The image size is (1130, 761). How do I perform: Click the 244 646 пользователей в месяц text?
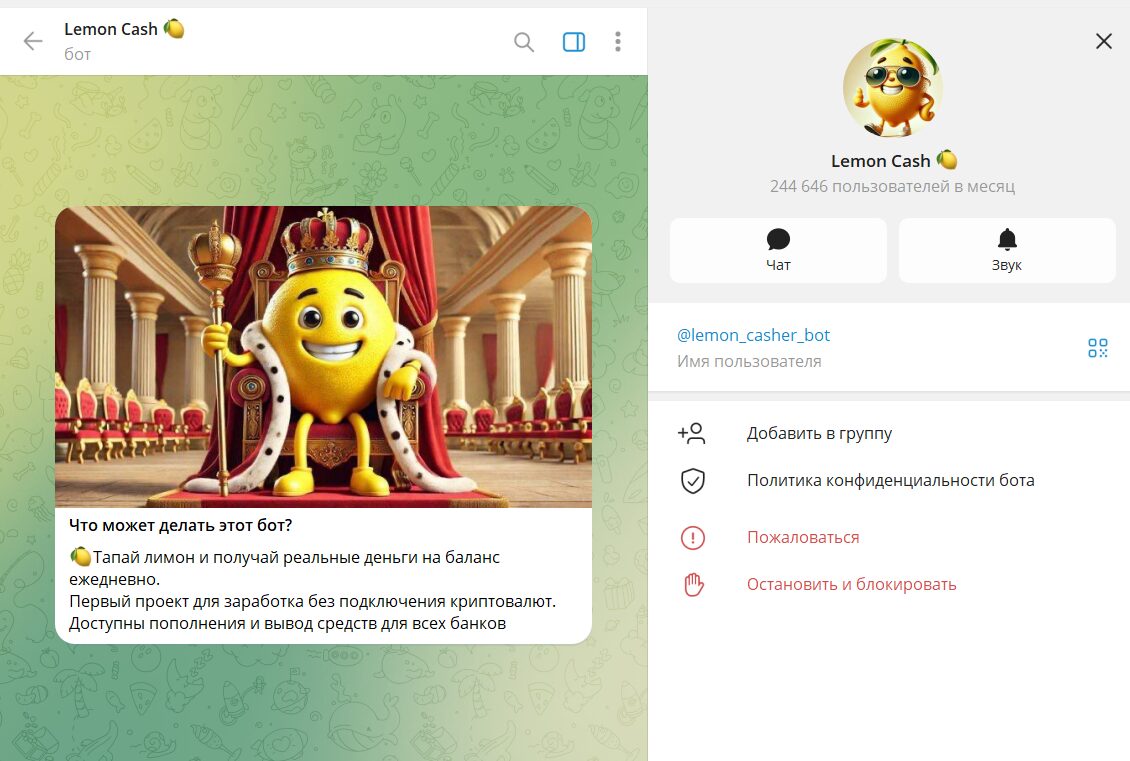[x=892, y=187]
